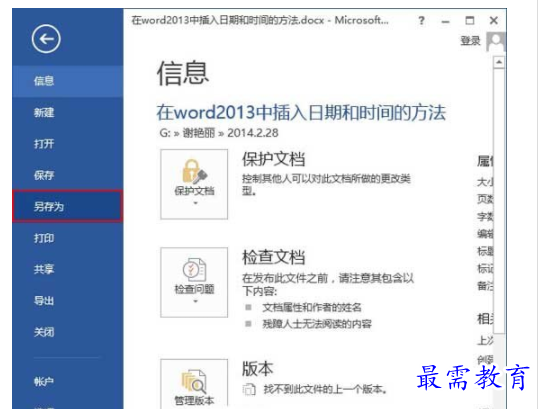Open the Manage Versions icon button
This screenshot has width=538, height=409.
(x=194, y=384)
